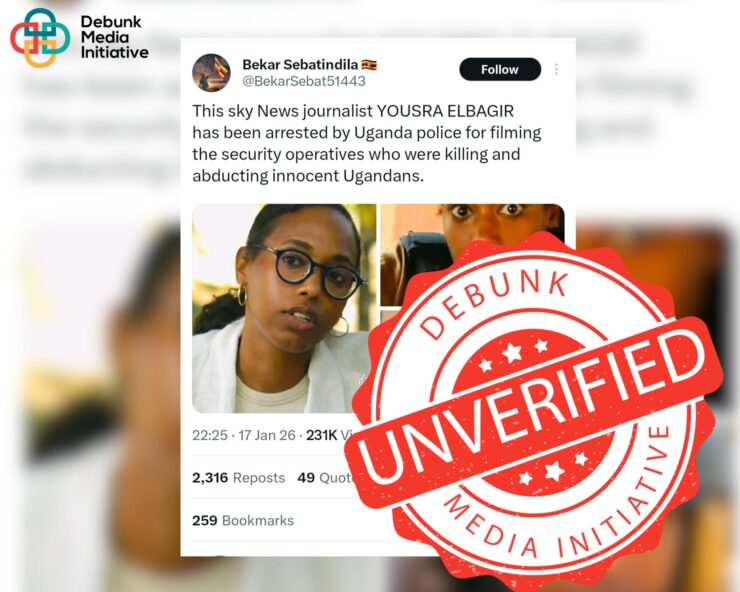Click the Debunk Media Initiative logo icon
The width and height of the screenshot is (740, 592).
coord(40,37)
